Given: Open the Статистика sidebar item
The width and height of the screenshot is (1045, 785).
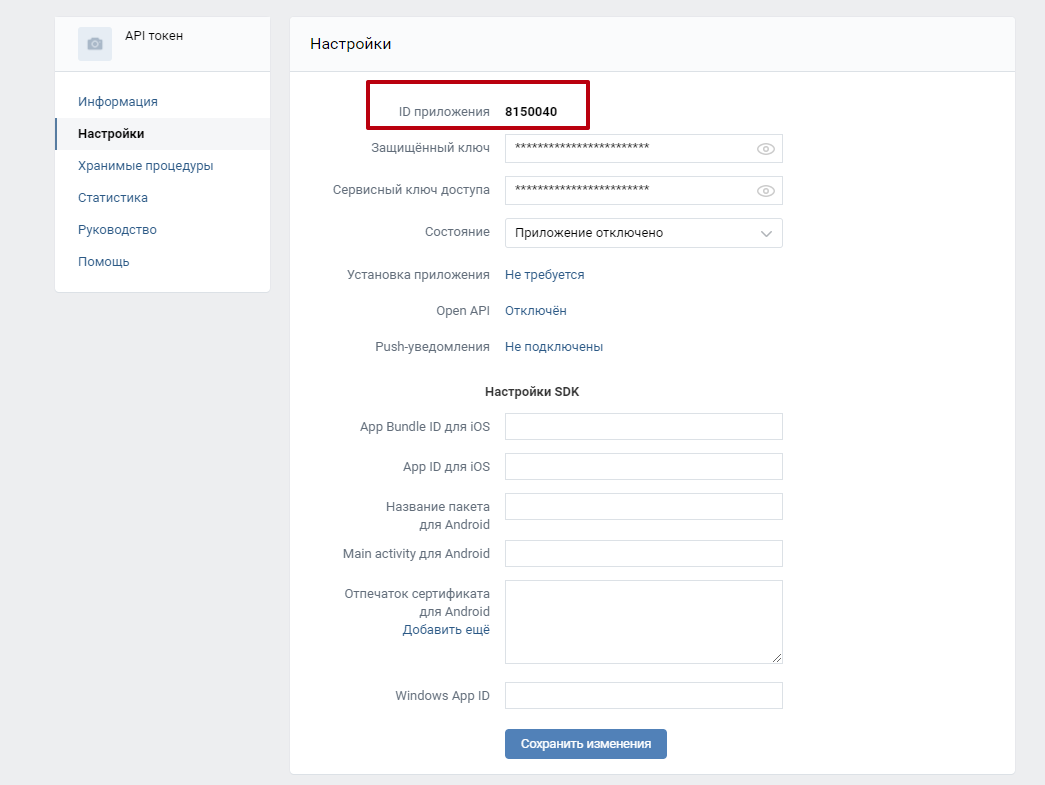Looking at the screenshot, I should point(113,198).
